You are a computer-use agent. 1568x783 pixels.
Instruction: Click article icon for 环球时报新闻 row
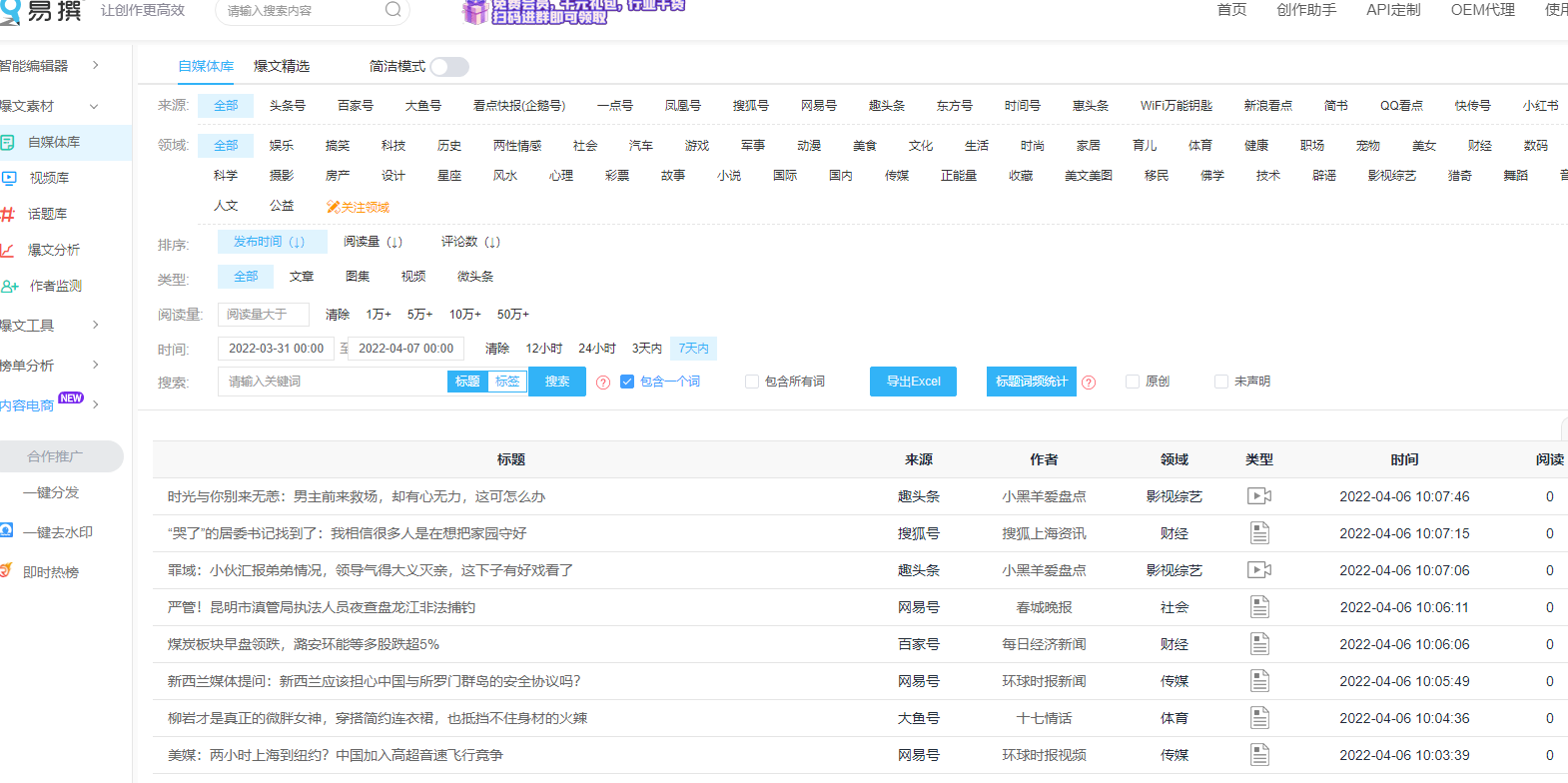pos(1259,681)
